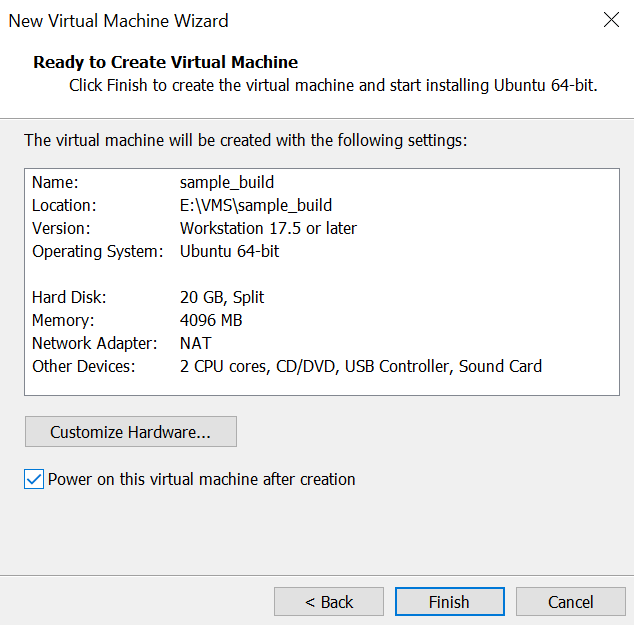The image size is (634, 625).
Task: Click the Workstation 17.5 or later version value
Action: point(268,228)
